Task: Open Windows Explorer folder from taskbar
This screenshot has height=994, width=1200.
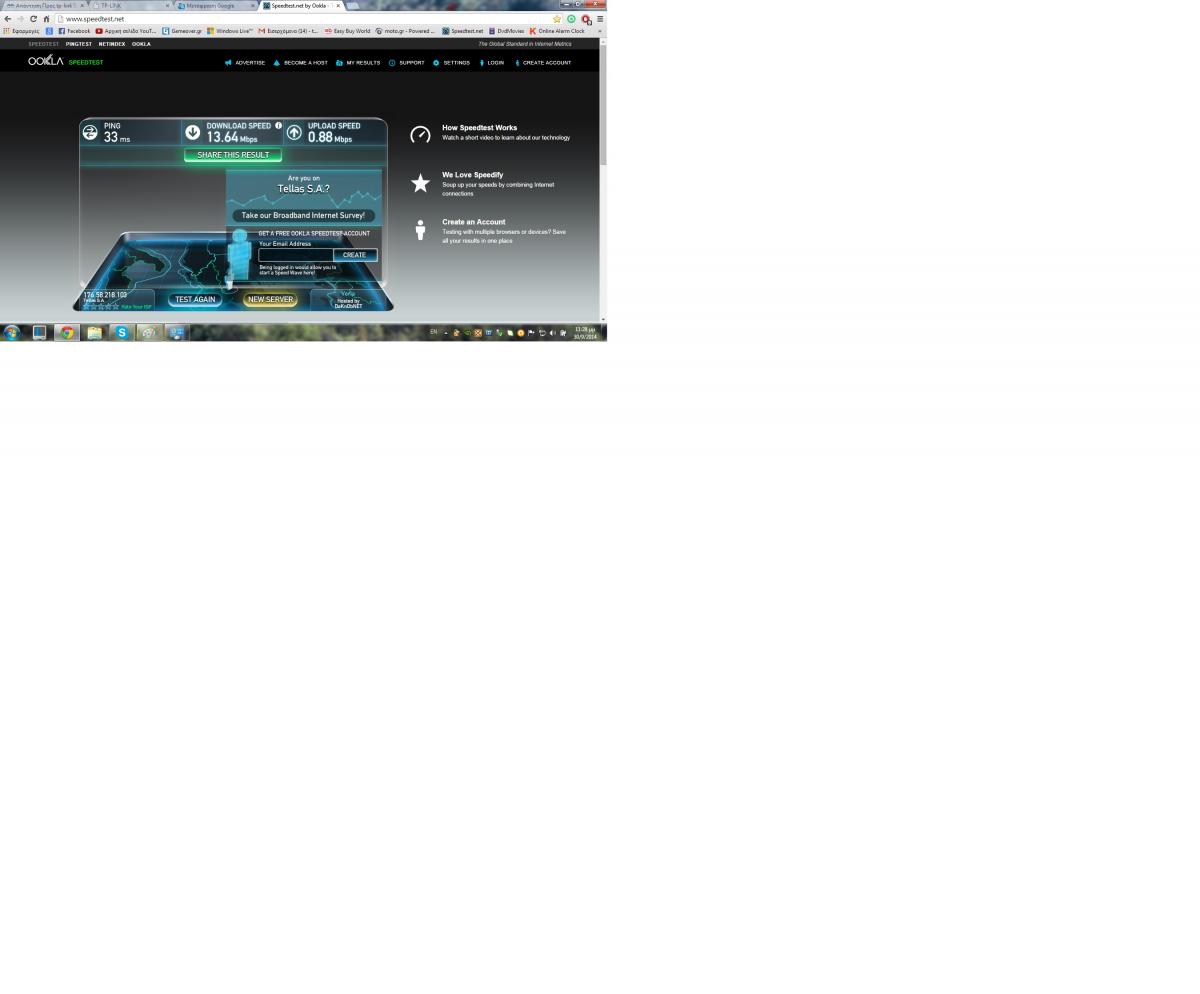Action: [x=94, y=332]
